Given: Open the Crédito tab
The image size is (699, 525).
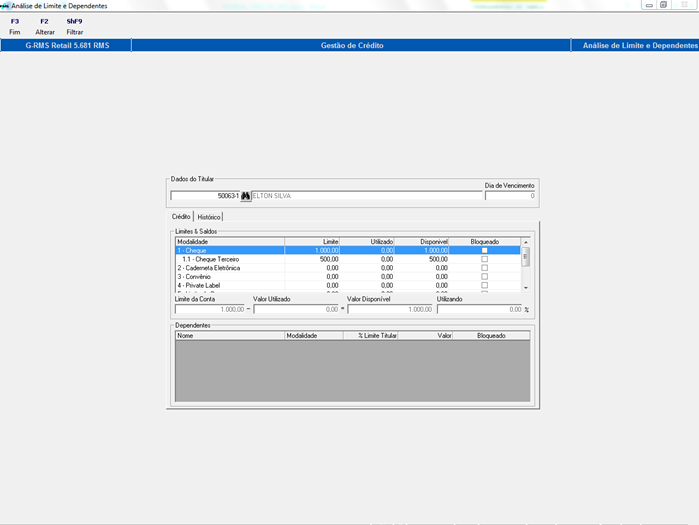Looking at the screenshot, I should (x=181, y=217).
